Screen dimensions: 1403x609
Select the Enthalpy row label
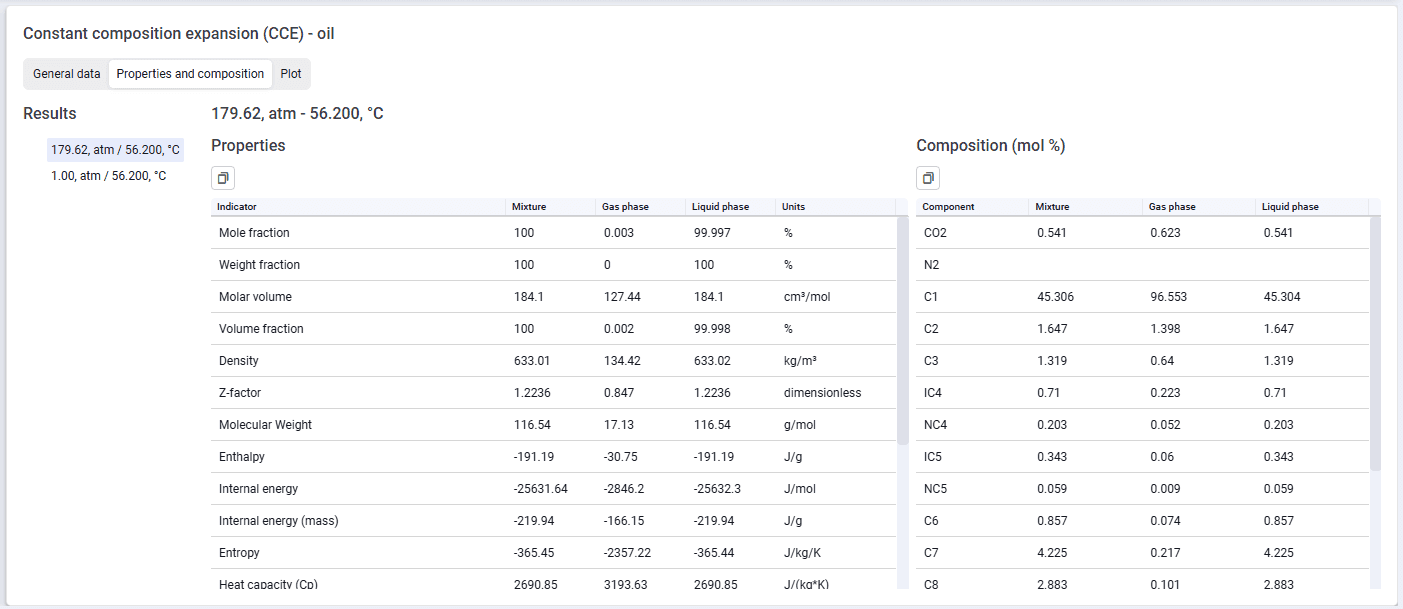pos(242,457)
